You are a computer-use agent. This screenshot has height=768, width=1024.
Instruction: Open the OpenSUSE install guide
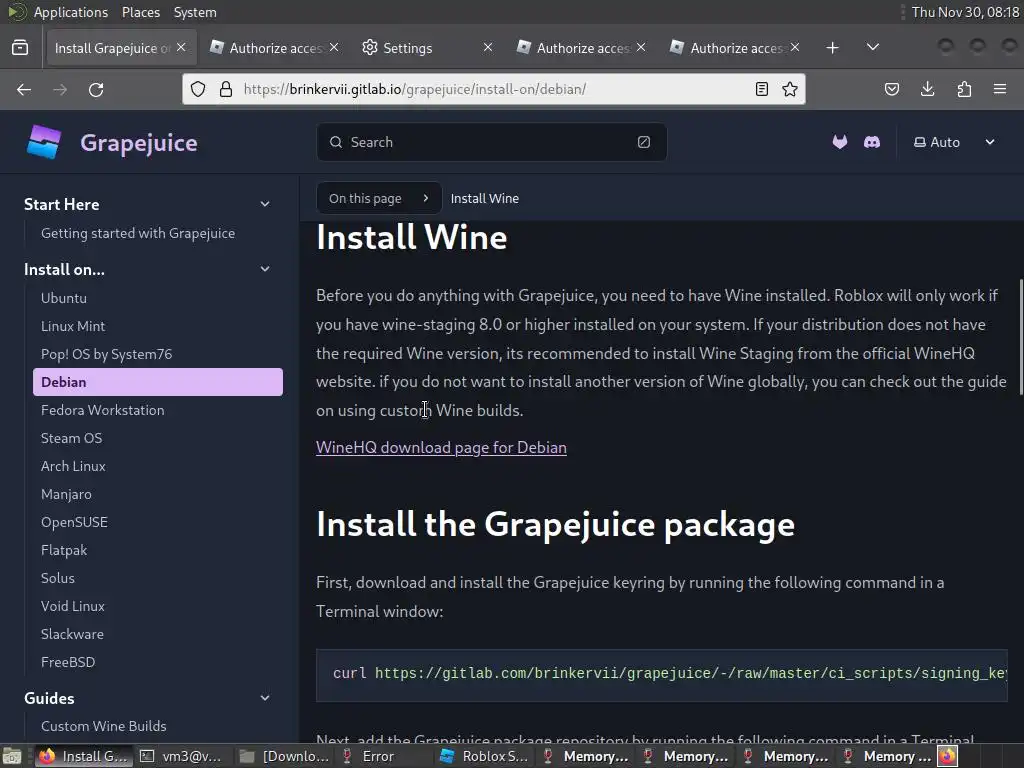pyautogui.click(x=74, y=522)
